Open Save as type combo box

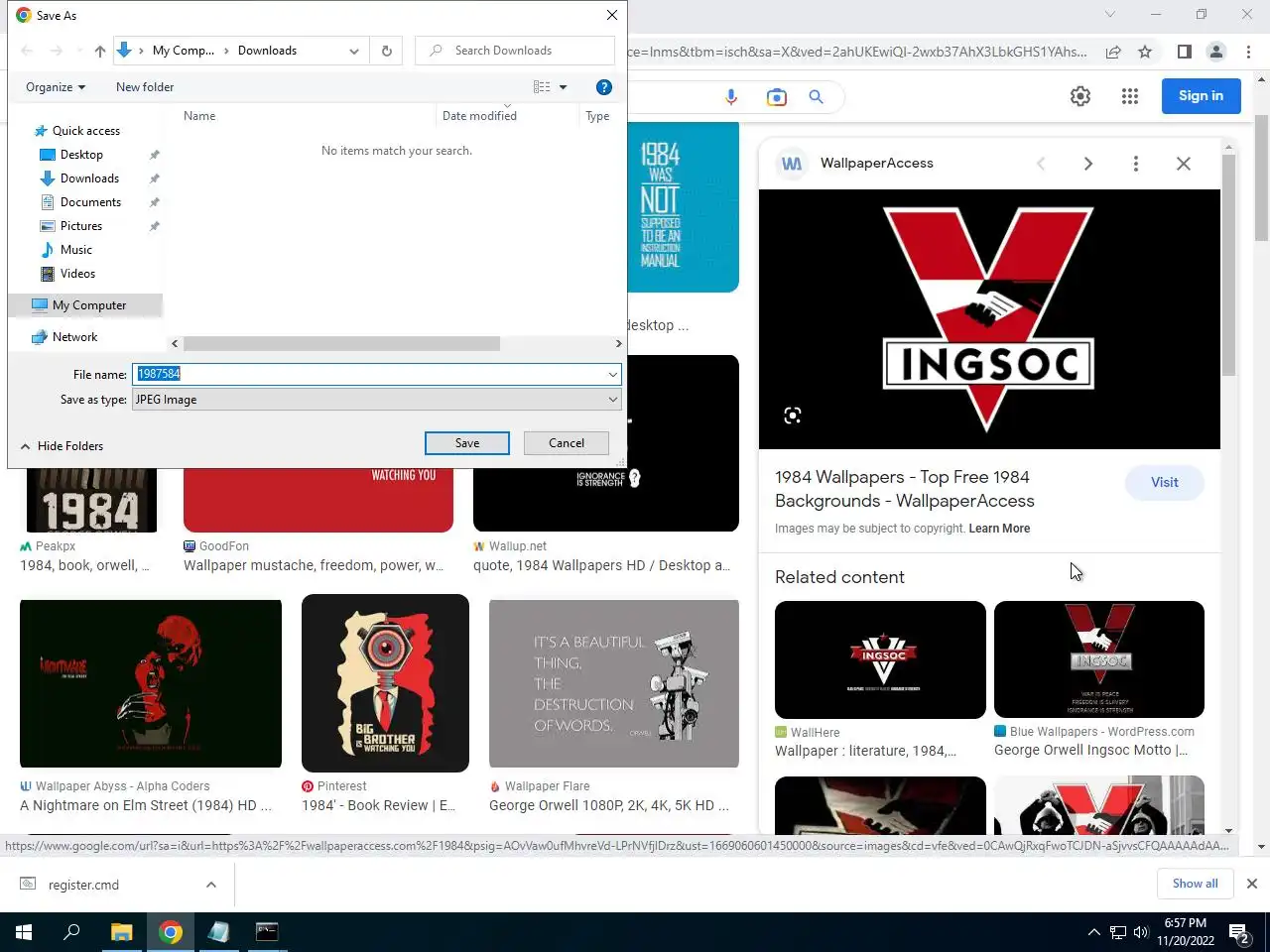[376, 400]
